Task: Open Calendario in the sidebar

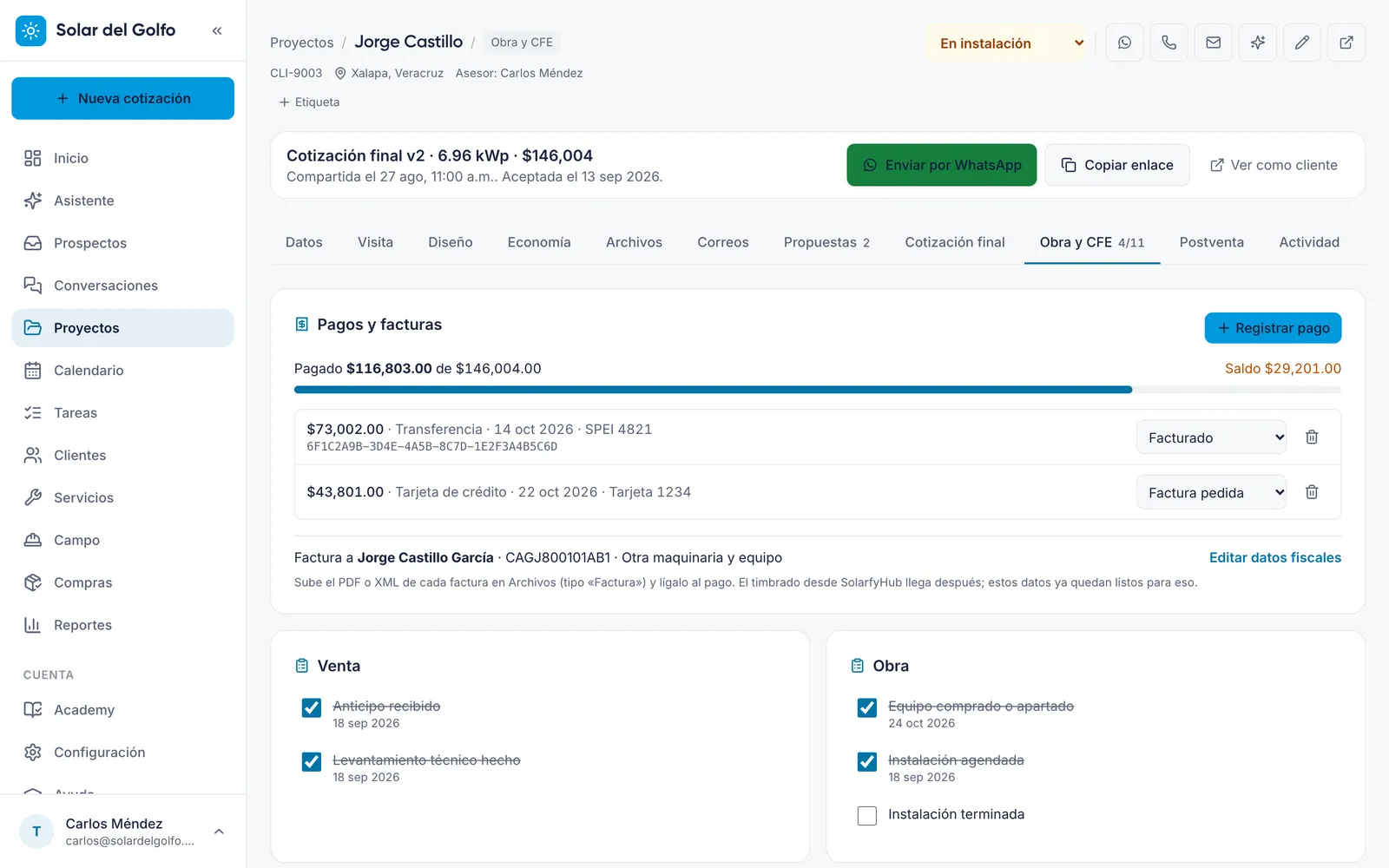Action: (x=122, y=371)
